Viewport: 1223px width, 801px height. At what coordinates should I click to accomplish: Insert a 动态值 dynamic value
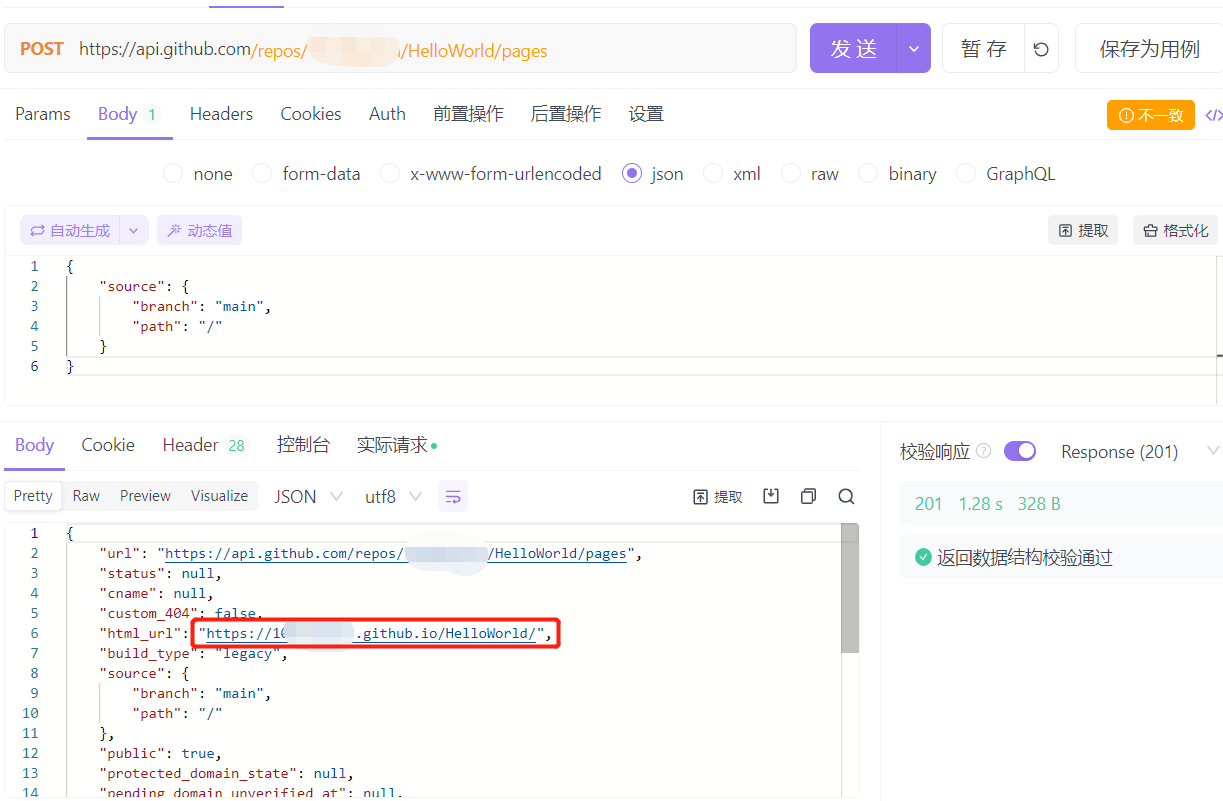(x=199, y=229)
